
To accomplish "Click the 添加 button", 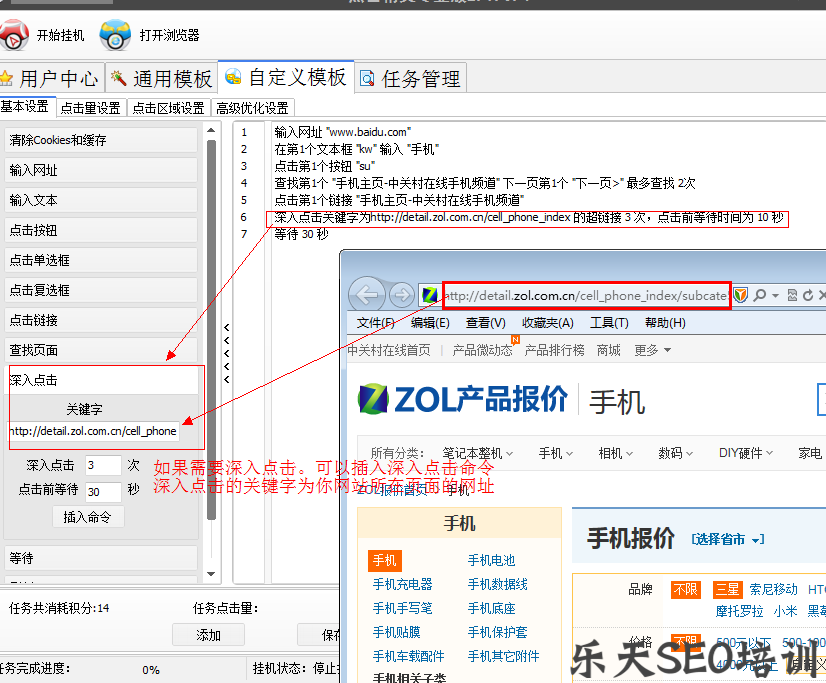I will point(208,634).
